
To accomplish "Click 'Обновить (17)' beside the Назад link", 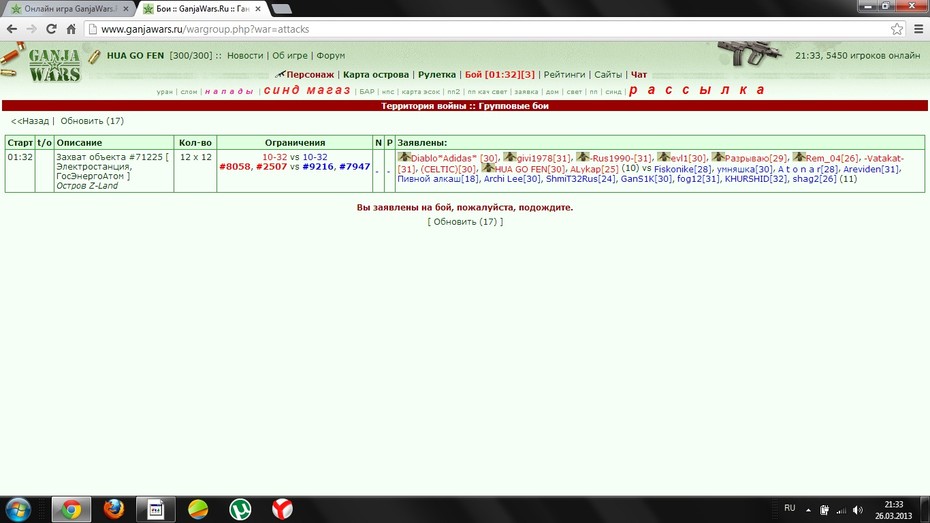I will (x=92, y=121).
